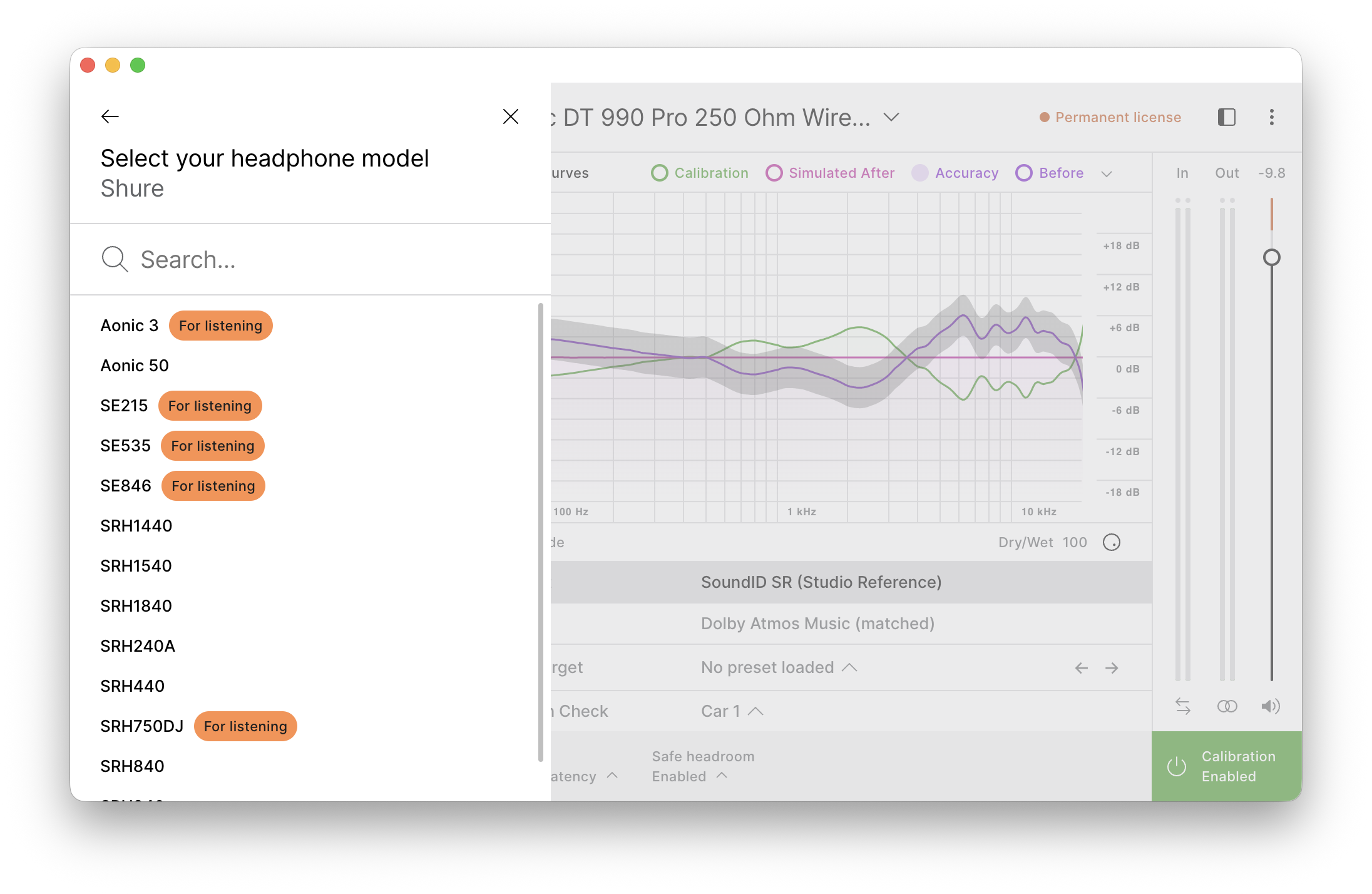Toggle Calibration Enabled power button
This screenshot has height=894, width=1372.
pos(1227,766)
